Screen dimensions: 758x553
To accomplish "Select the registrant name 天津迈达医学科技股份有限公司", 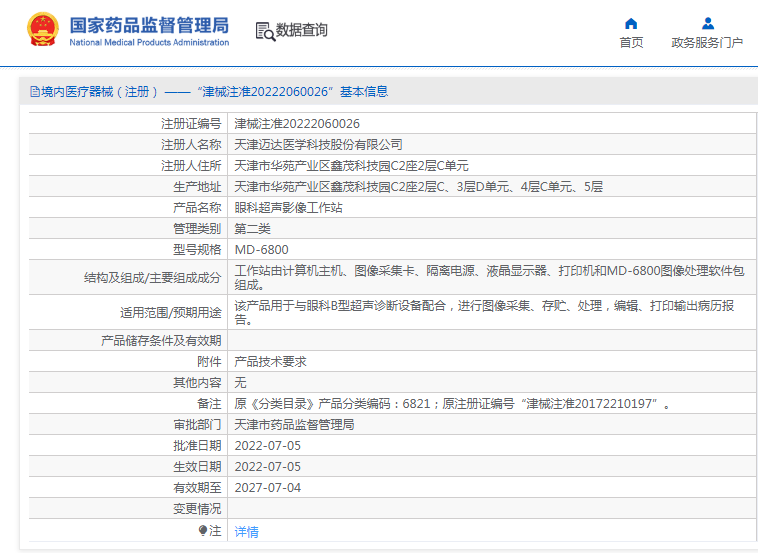I will 318,145.
